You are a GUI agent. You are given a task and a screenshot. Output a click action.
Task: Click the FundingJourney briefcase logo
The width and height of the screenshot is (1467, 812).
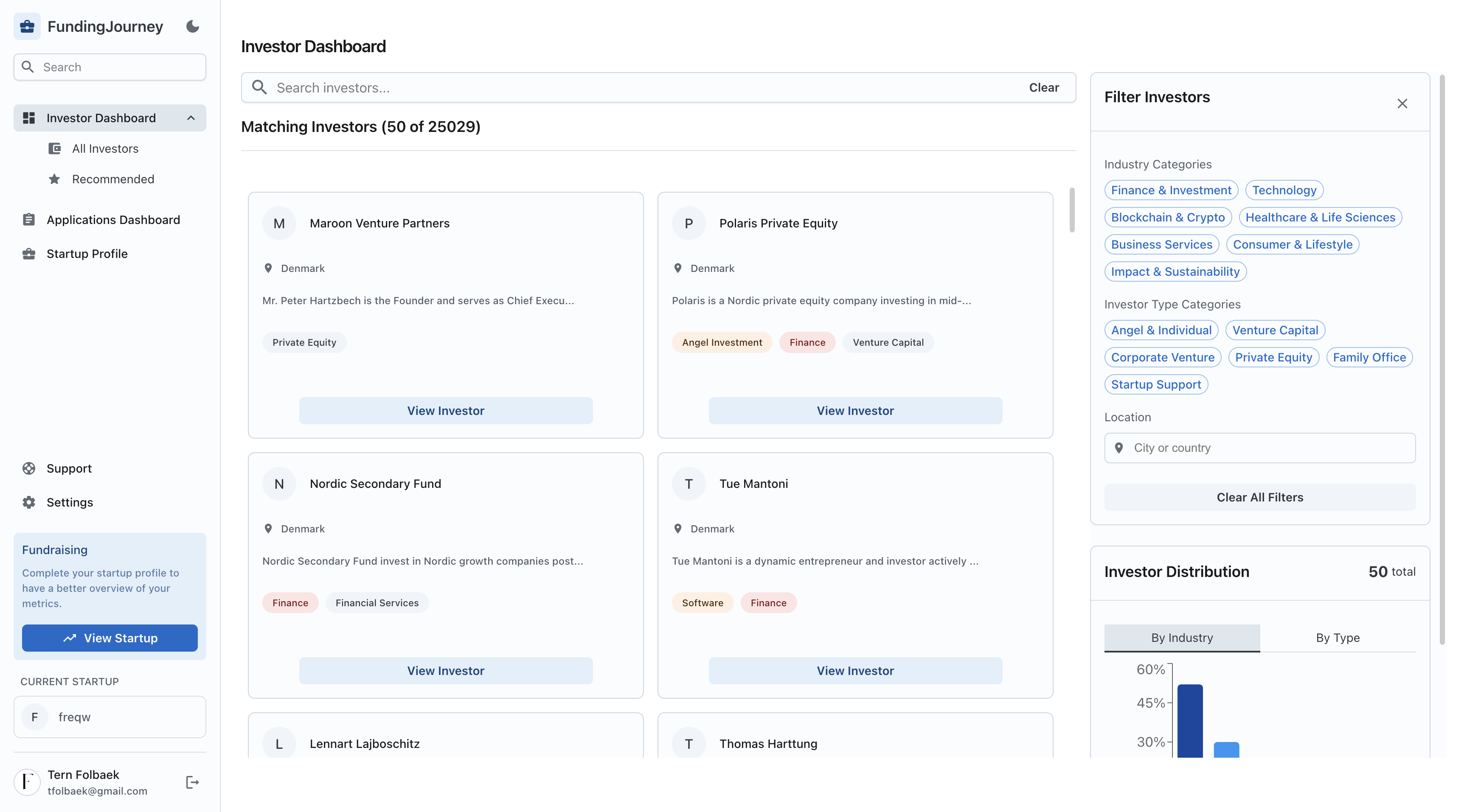tap(27, 26)
